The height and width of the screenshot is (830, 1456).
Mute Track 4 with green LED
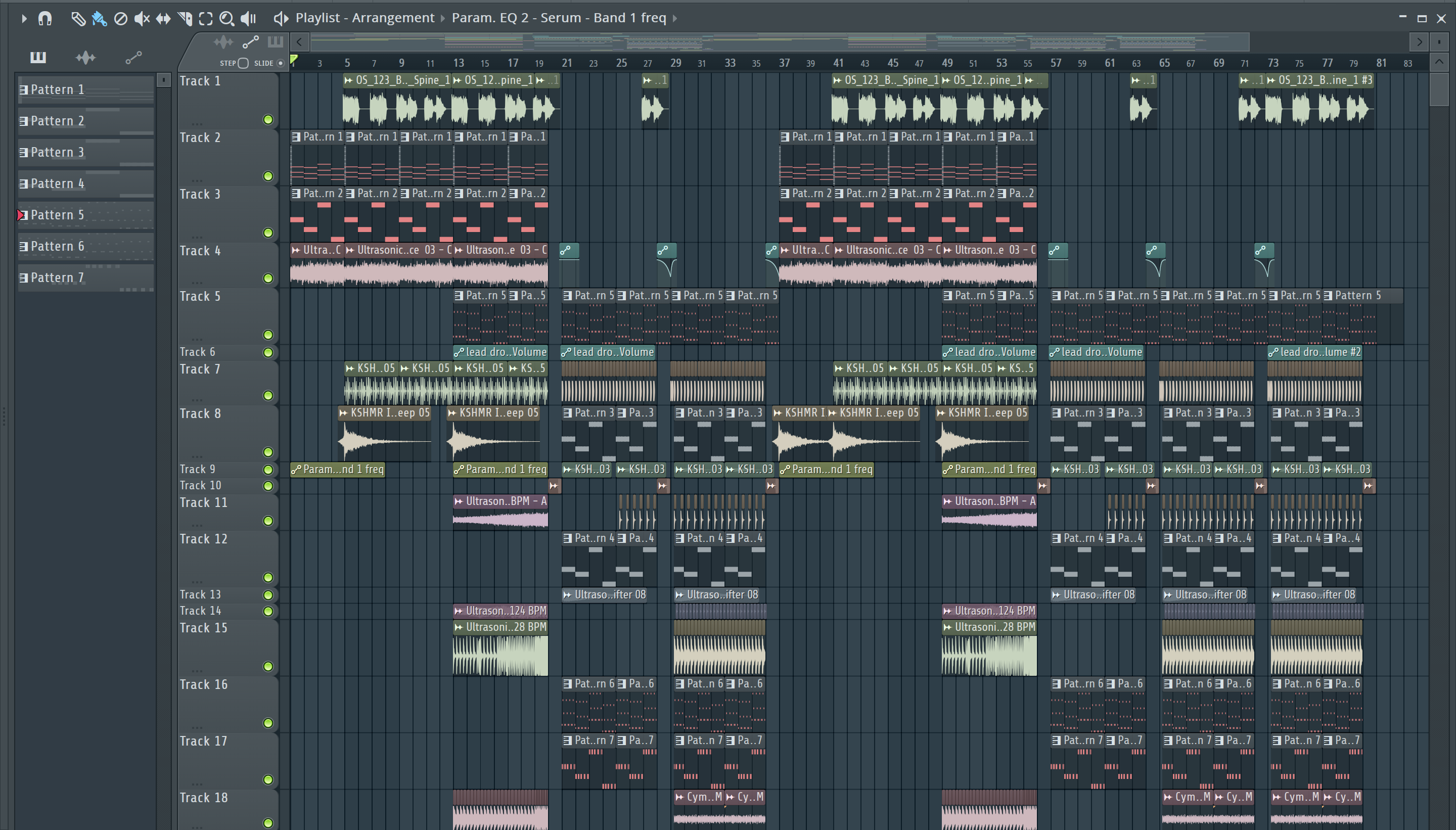(x=268, y=278)
